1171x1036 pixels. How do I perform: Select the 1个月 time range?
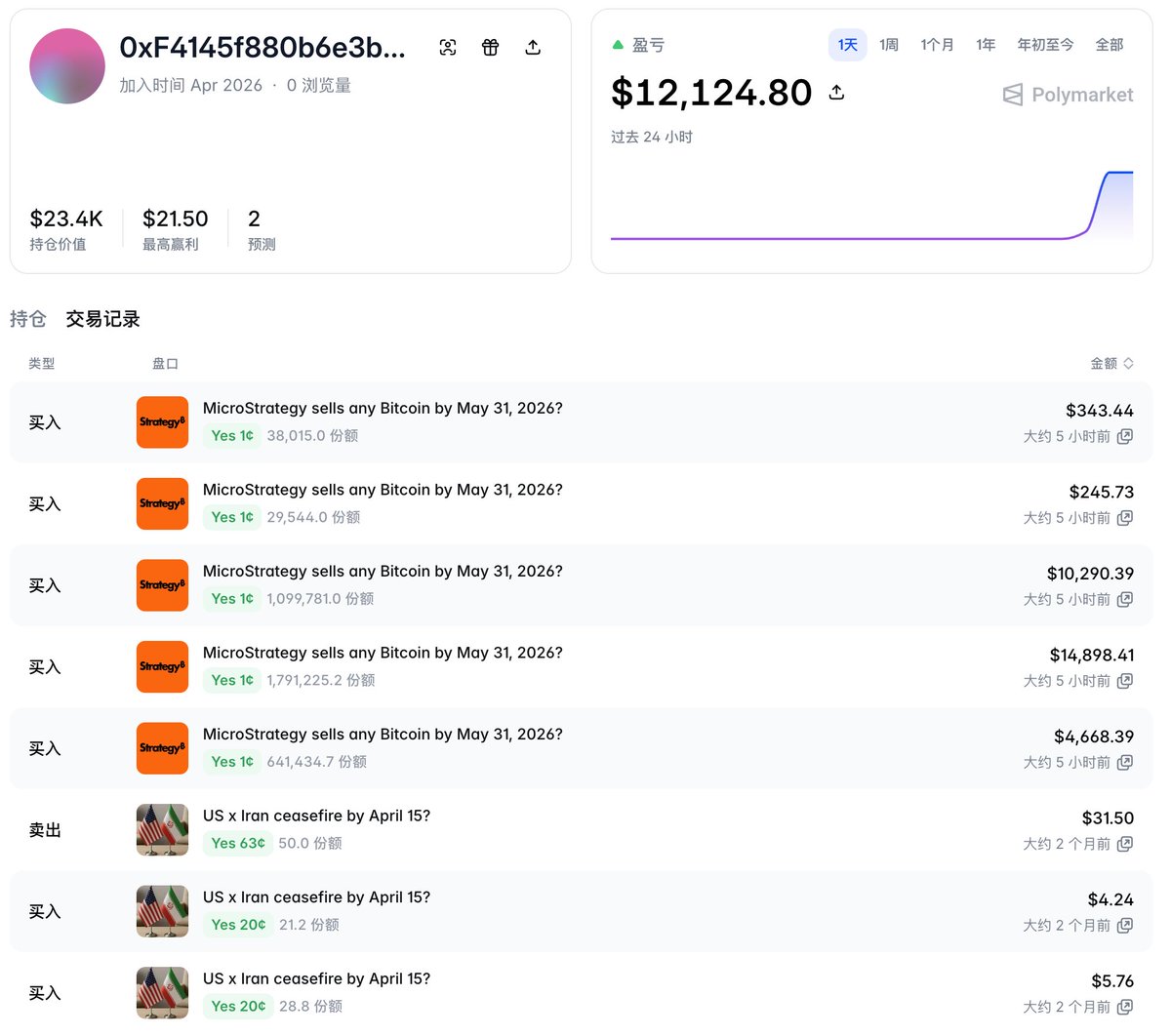coord(937,45)
